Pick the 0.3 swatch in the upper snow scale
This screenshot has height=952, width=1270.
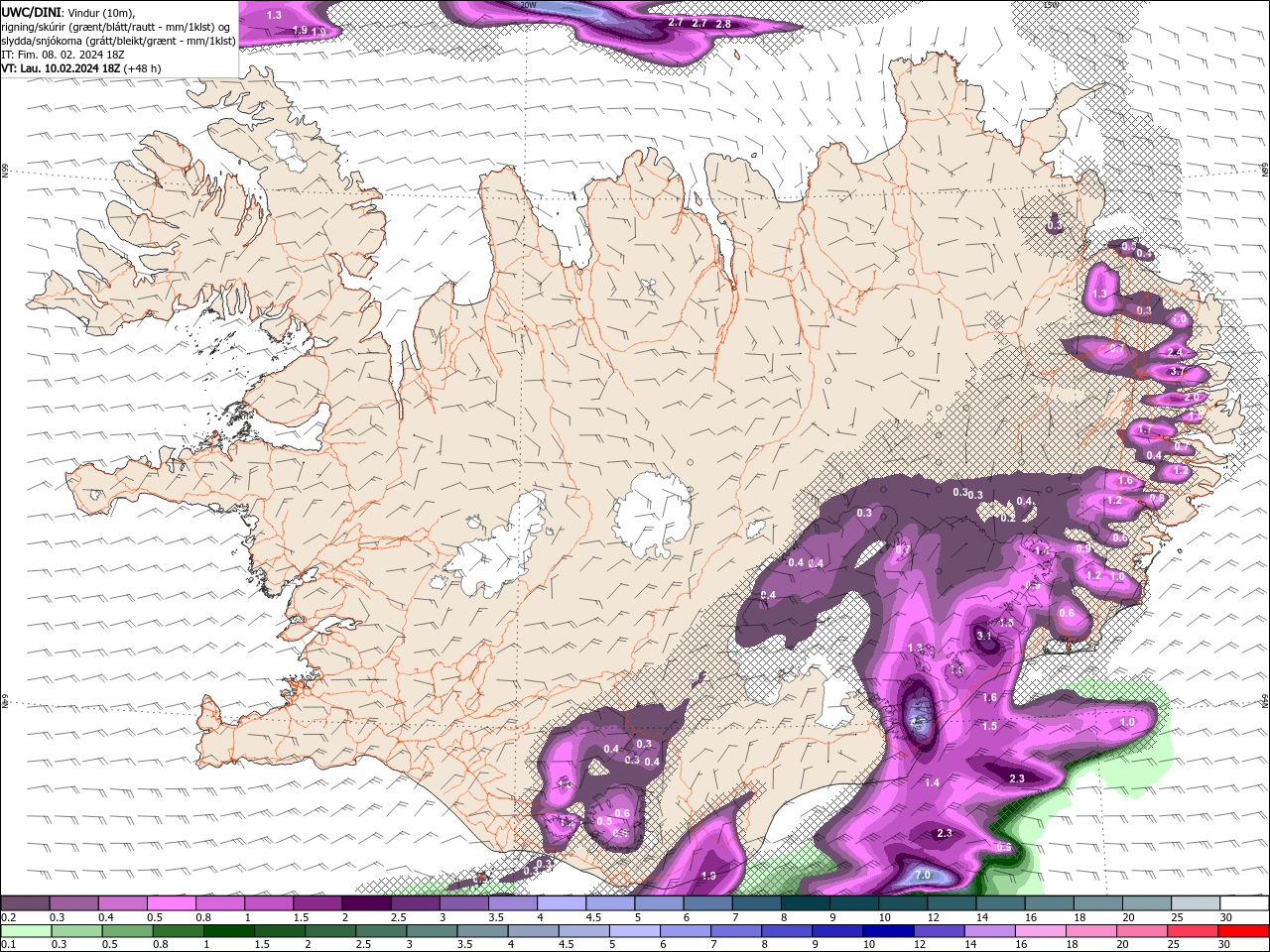(73, 903)
